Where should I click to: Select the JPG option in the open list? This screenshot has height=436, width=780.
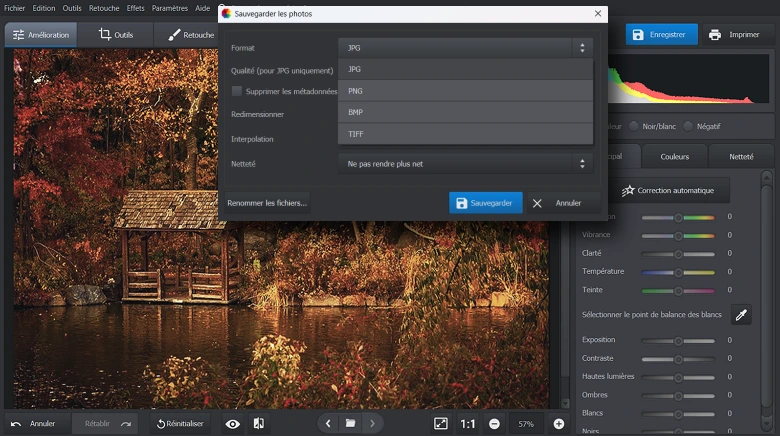point(465,69)
